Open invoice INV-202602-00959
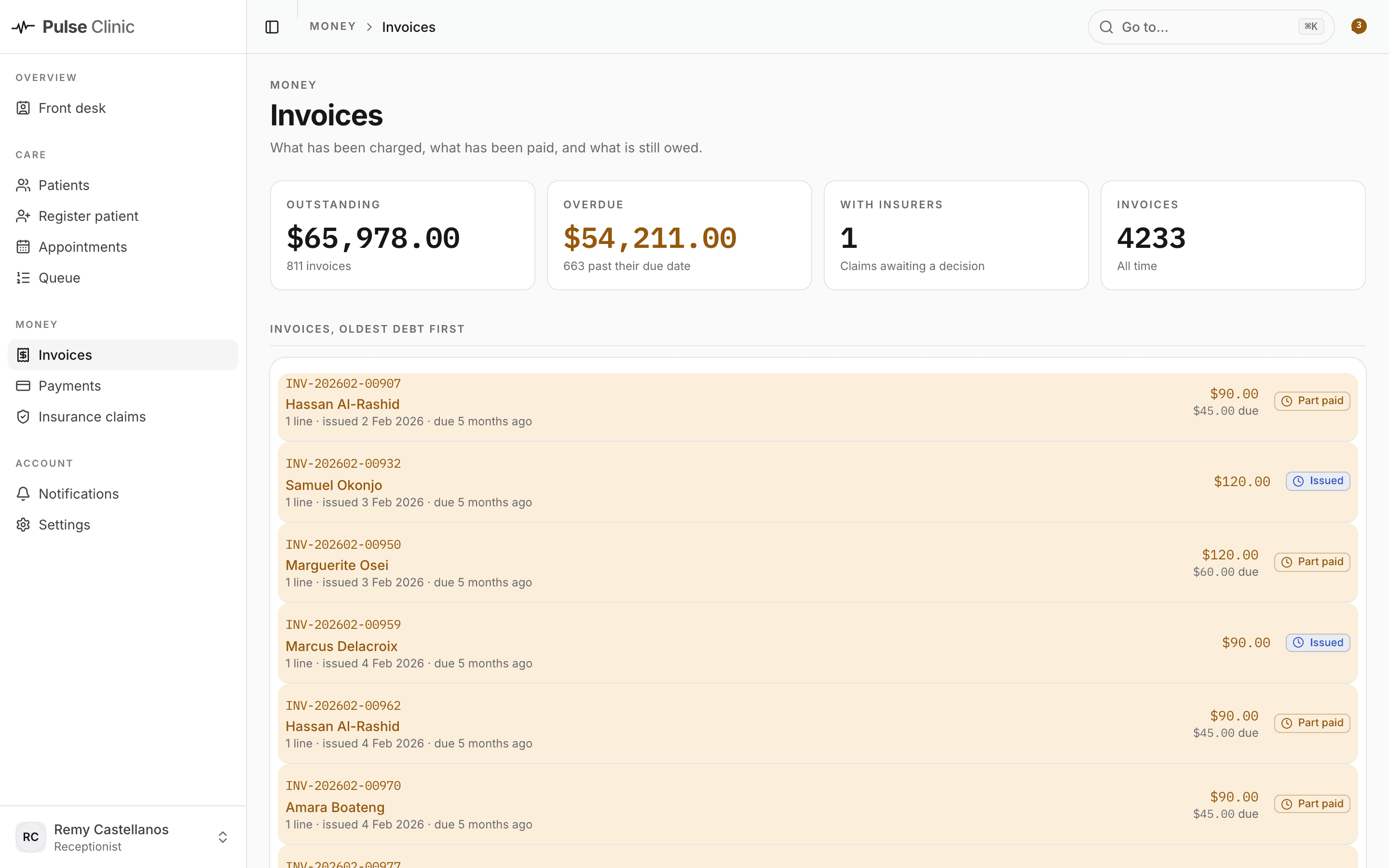The image size is (1389, 868). 817,643
